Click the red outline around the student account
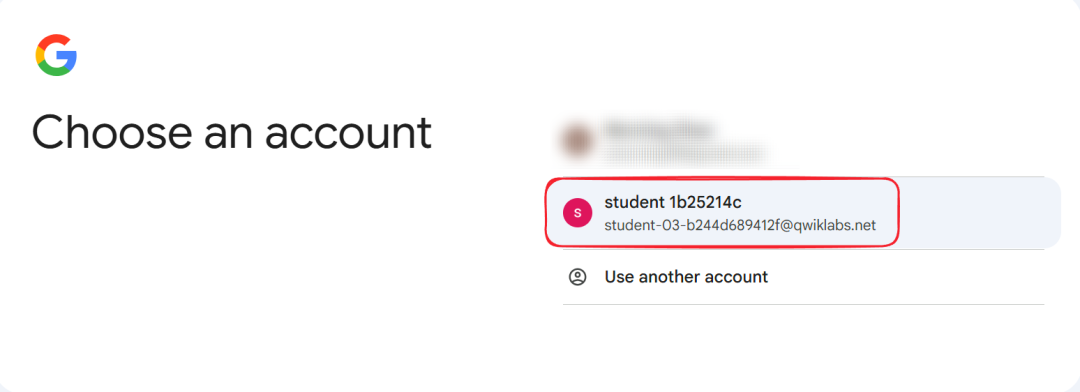 pyautogui.click(x=722, y=180)
